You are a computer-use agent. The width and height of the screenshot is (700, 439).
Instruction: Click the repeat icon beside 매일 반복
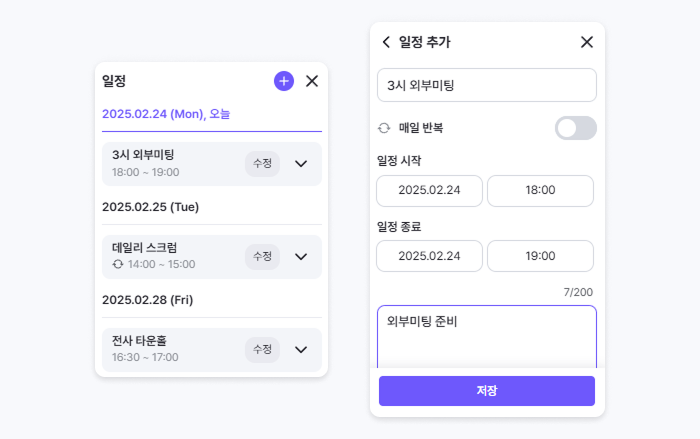tap(384, 128)
